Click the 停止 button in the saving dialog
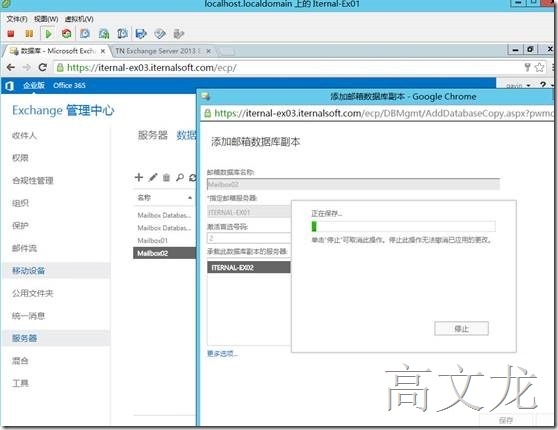The image size is (558, 430). coord(461,329)
